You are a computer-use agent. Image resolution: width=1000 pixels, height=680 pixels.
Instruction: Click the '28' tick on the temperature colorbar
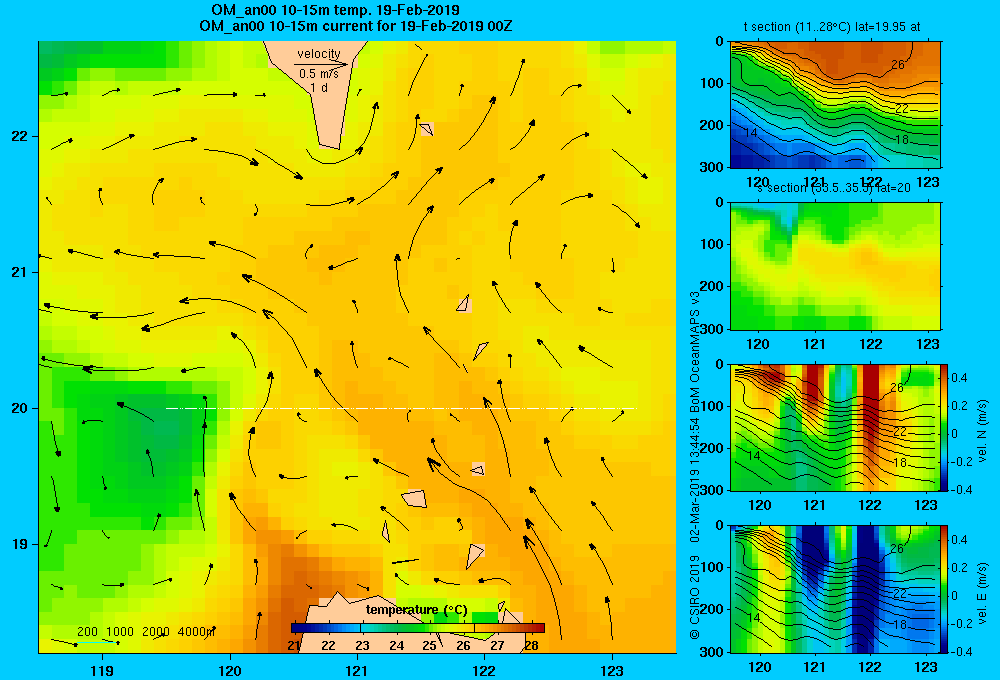click(x=531, y=646)
